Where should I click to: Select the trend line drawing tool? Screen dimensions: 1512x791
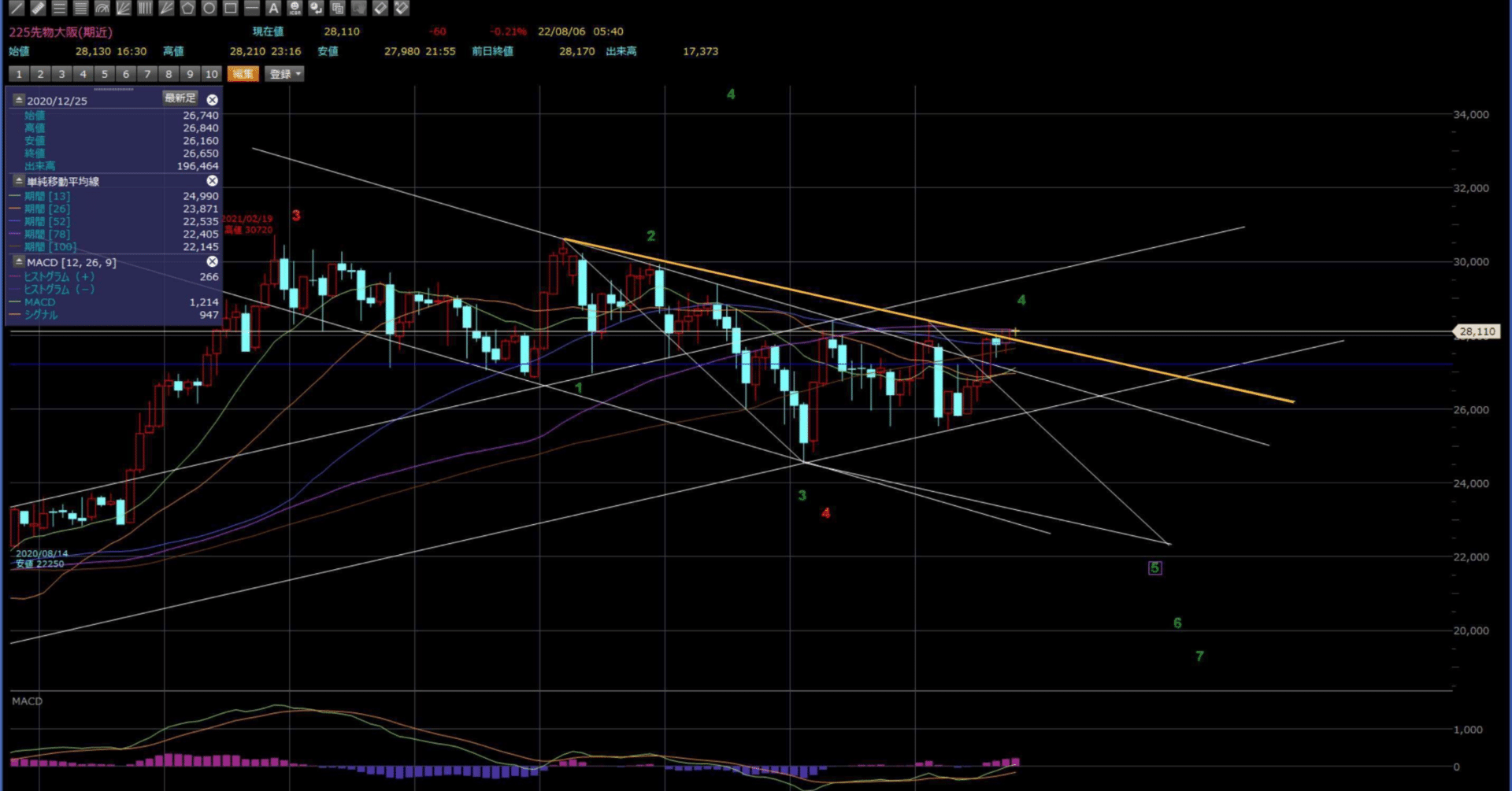(17, 8)
